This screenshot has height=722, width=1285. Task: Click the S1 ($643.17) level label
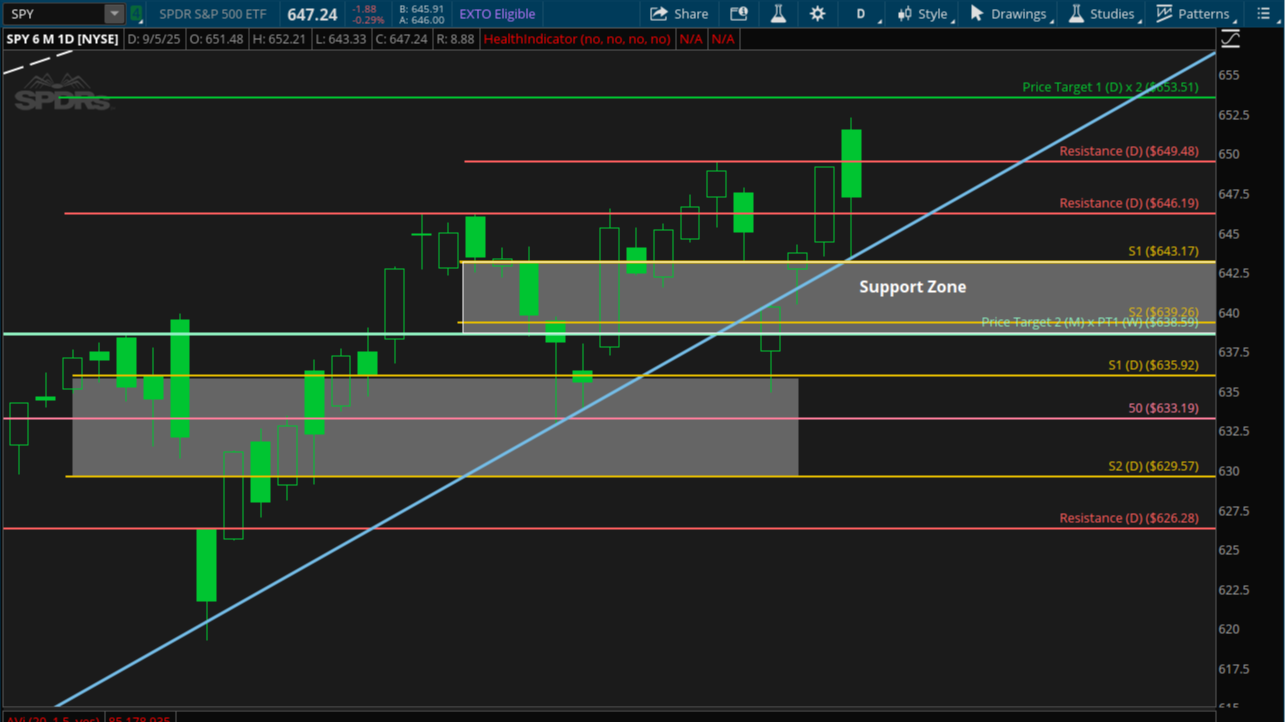pos(1163,251)
